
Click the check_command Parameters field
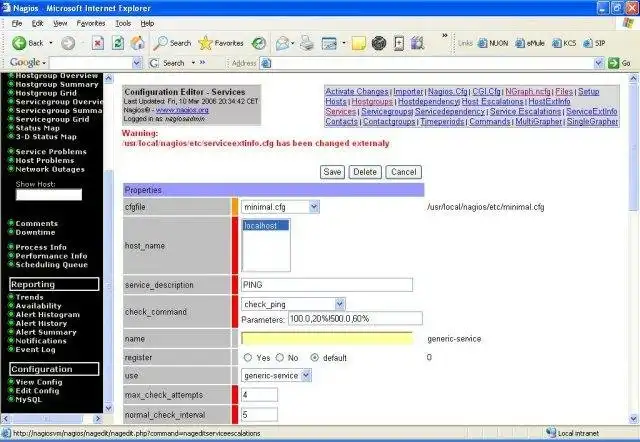click(355, 318)
